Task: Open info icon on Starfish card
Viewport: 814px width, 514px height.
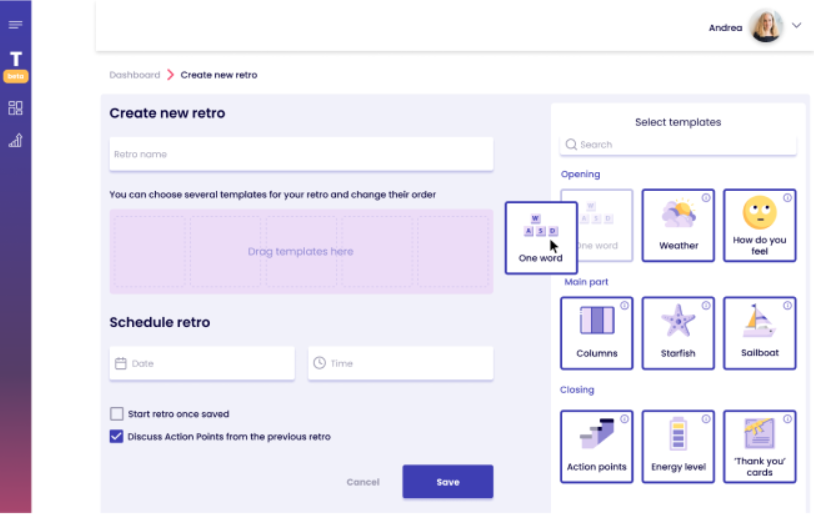Action: point(706,306)
